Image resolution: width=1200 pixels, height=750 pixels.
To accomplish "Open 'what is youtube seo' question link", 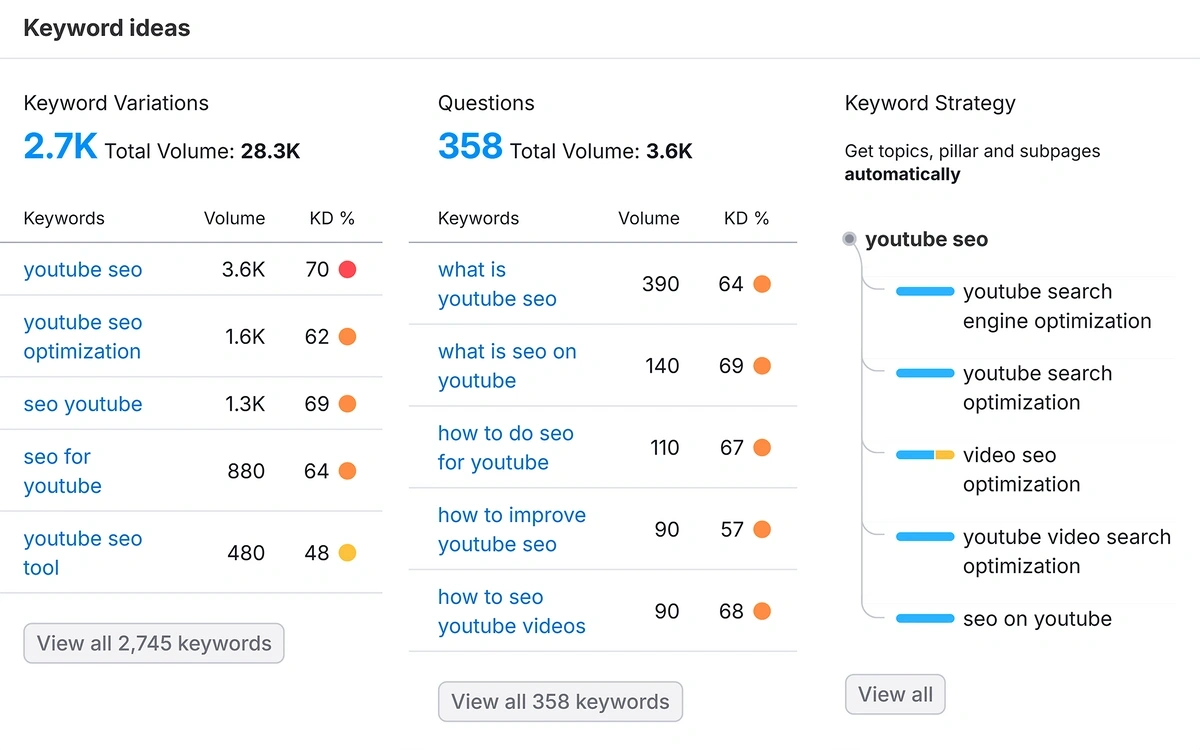I will tap(497, 284).
